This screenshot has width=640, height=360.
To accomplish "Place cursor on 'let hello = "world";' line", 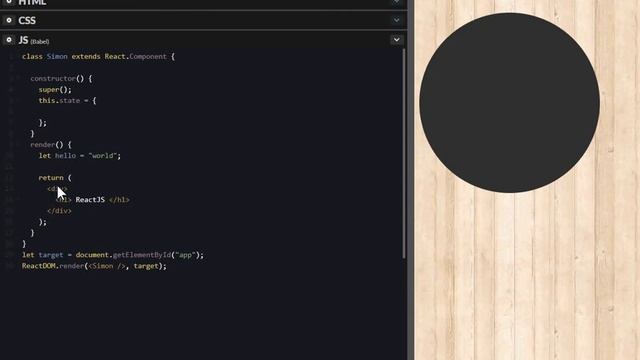I will click(x=80, y=156).
